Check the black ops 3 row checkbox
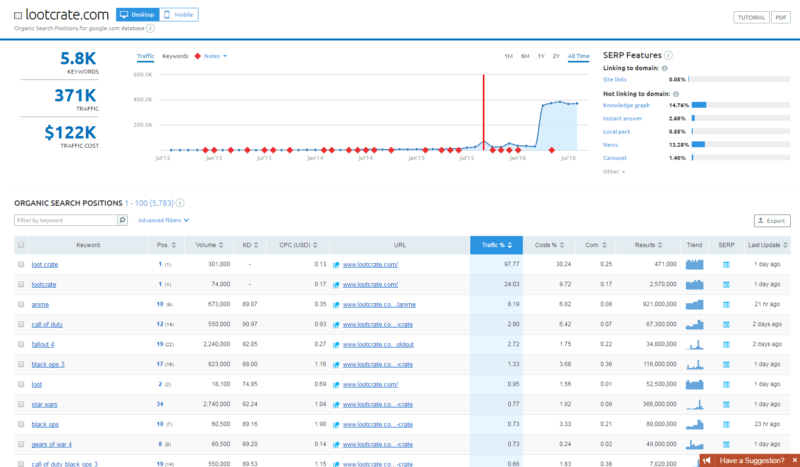This screenshot has height=467, width=800. coord(21,364)
